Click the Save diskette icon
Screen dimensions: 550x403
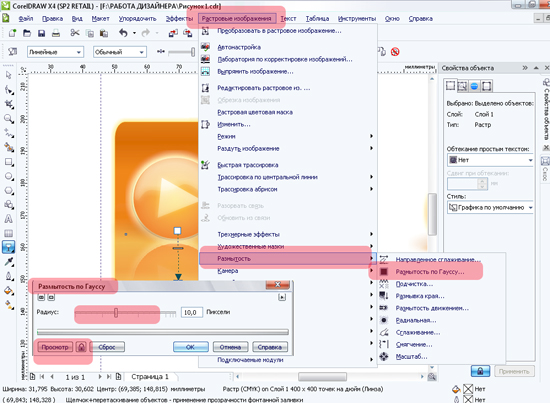pyautogui.click(x=41, y=33)
